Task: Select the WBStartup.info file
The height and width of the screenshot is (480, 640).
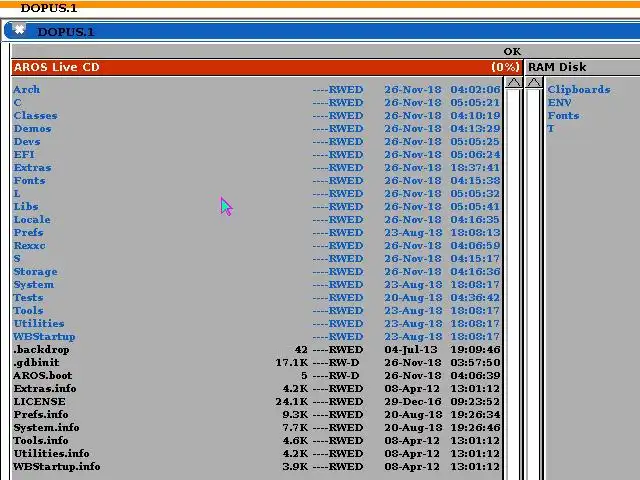Action: (257, 467)
